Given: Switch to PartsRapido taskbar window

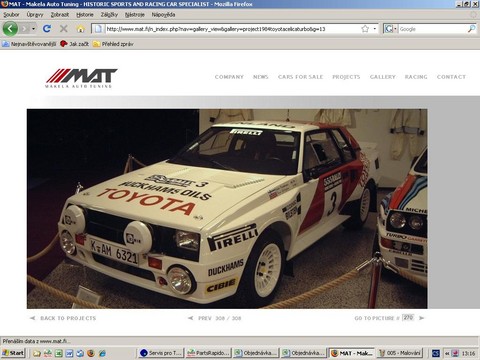Looking at the screenshot, I should [x=208, y=353].
